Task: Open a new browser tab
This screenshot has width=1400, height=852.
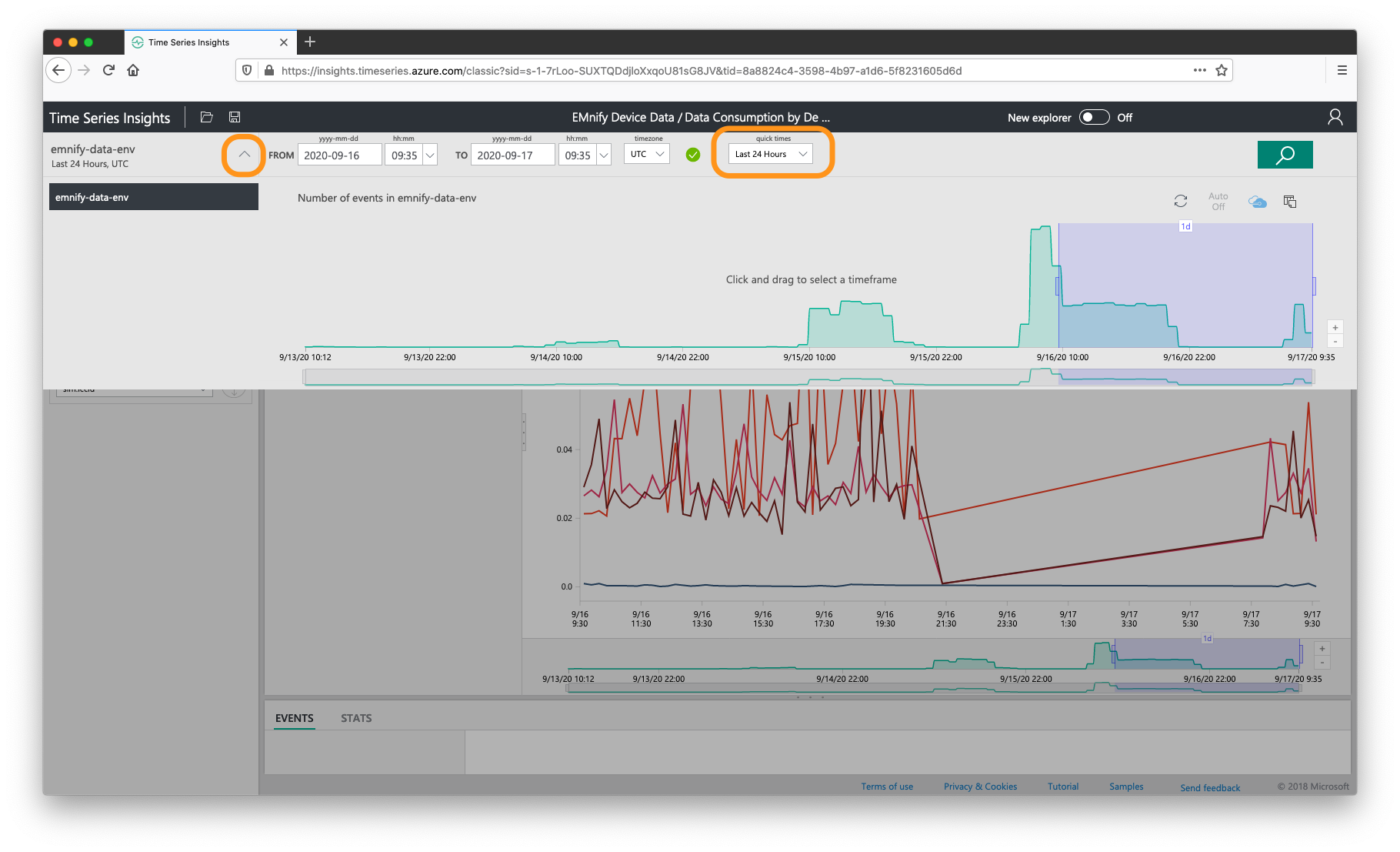Action: click(x=310, y=42)
